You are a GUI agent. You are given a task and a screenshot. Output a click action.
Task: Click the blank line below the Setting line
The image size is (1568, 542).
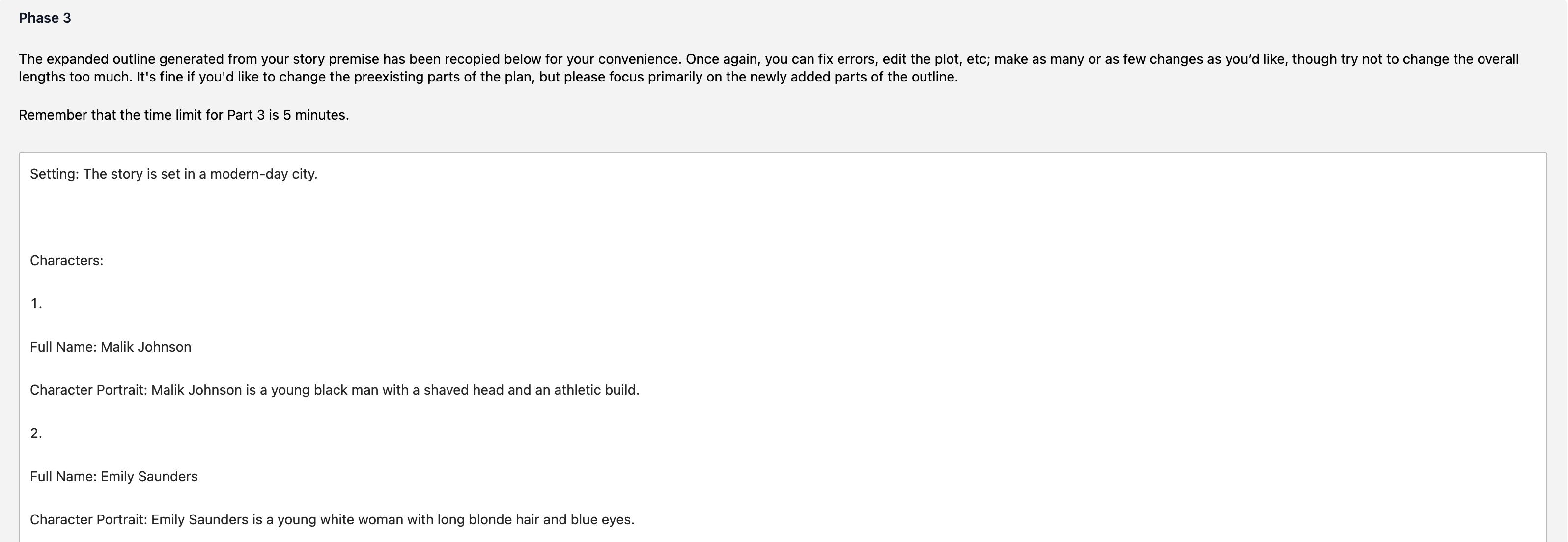pyautogui.click(x=782, y=217)
